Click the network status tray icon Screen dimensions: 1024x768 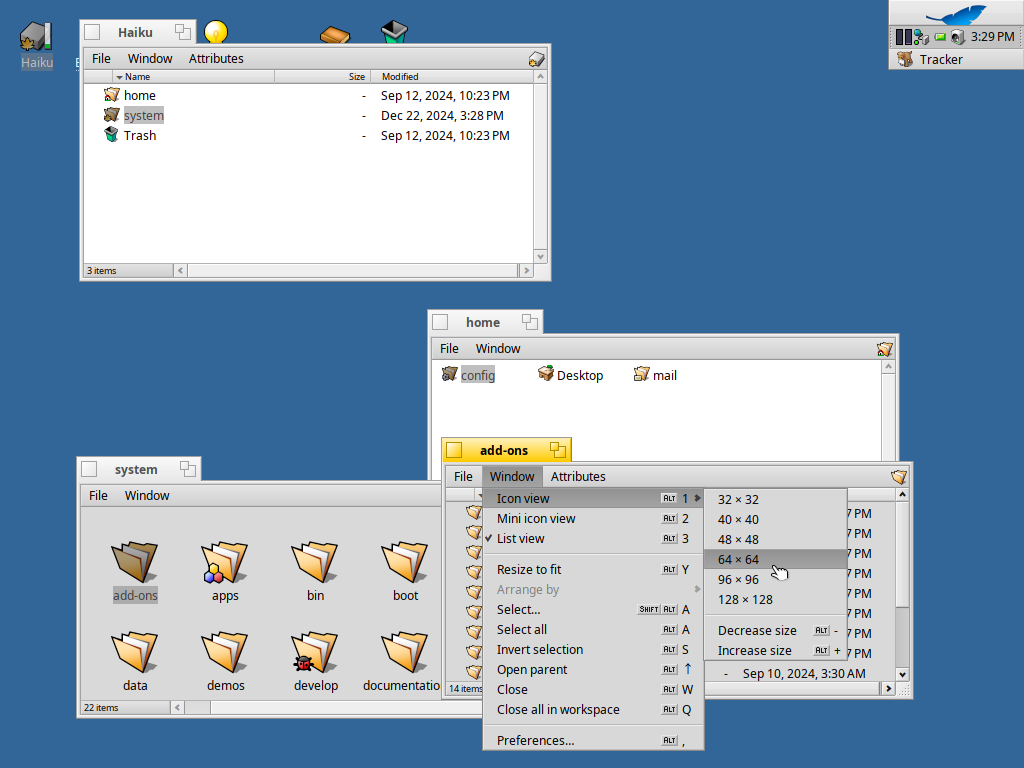(x=921, y=37)
